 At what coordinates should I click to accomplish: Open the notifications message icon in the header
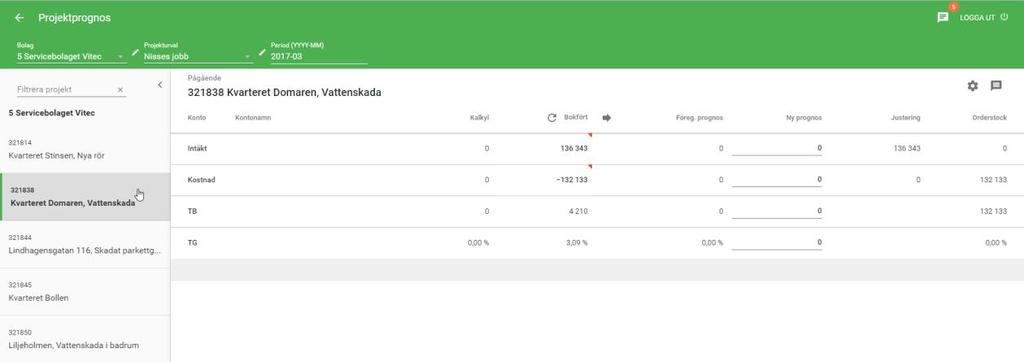click(x=942, y=18)
